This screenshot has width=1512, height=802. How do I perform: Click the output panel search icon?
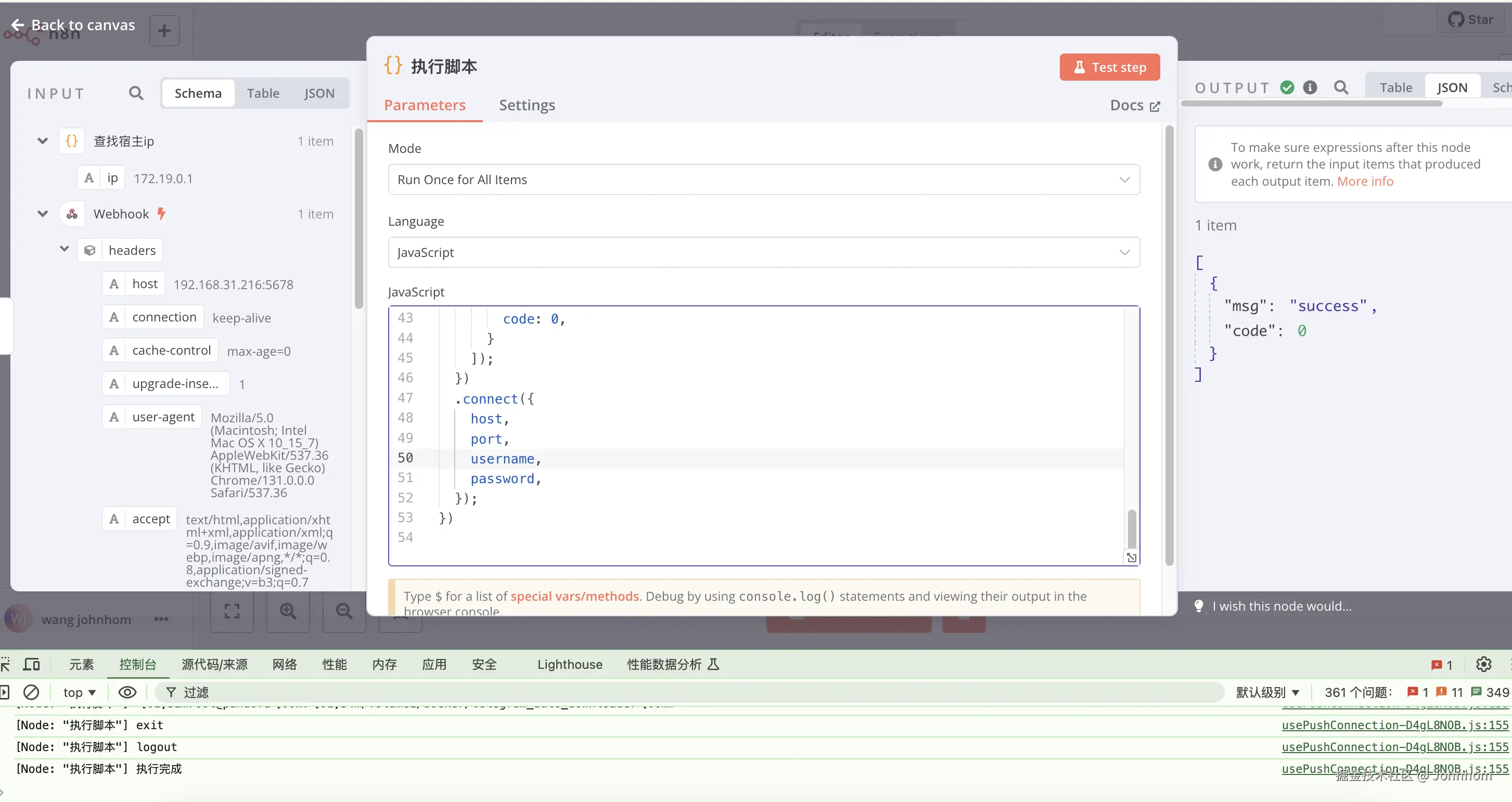click(1341, 87)
